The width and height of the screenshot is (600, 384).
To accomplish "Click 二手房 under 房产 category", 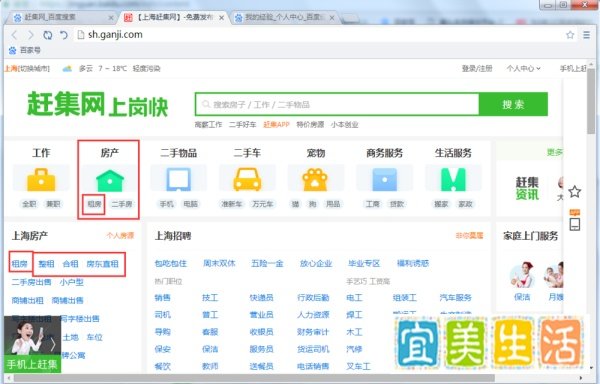I will (122, 204).
